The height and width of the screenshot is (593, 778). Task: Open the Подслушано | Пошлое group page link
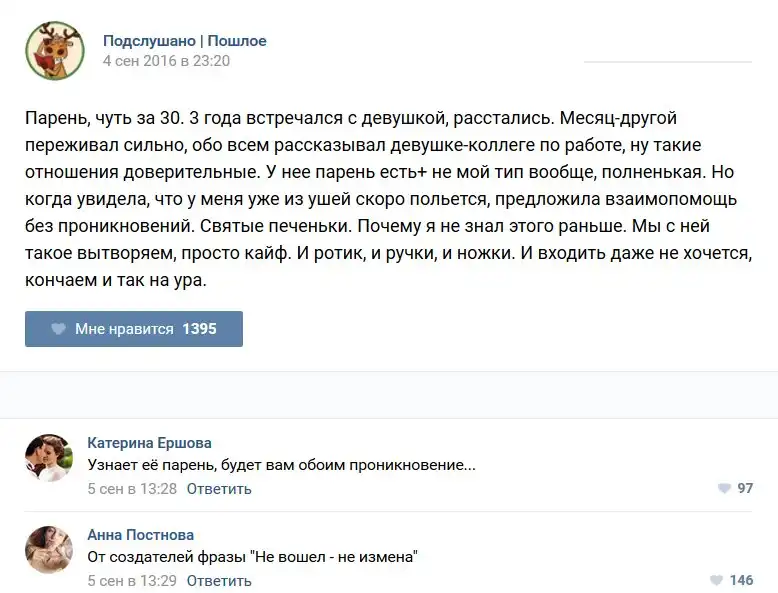point(184,41)
